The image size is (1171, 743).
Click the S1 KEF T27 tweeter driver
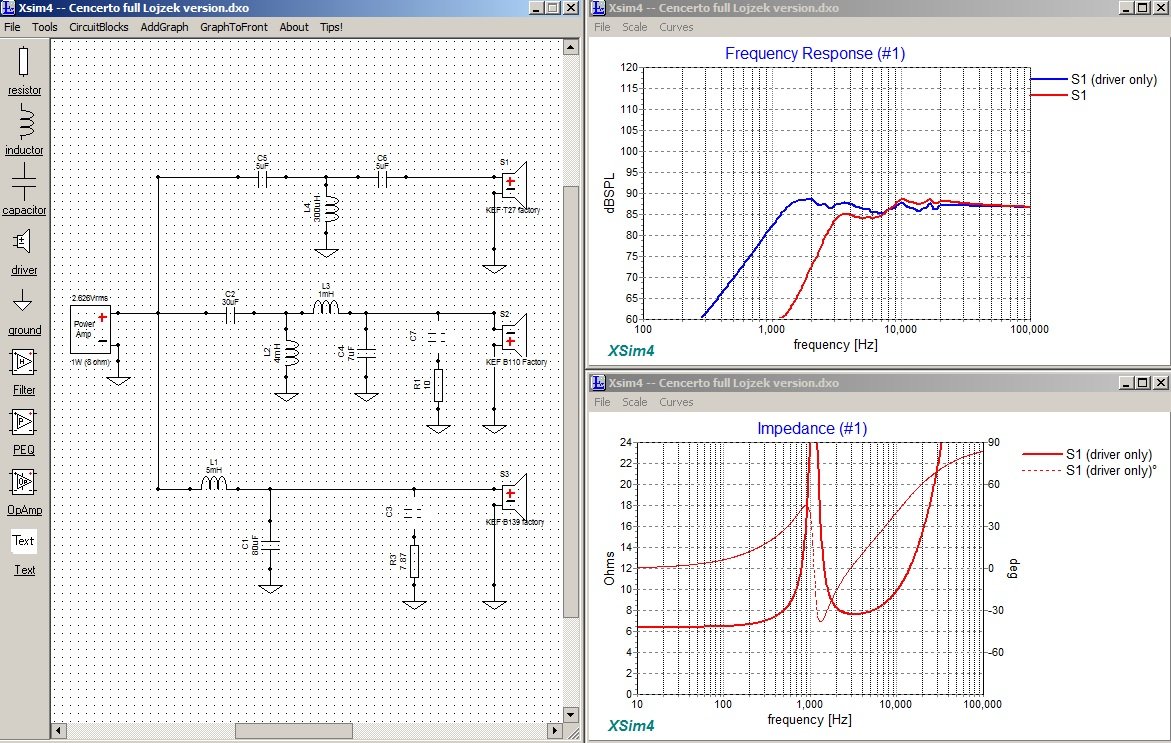pos(514,184)
